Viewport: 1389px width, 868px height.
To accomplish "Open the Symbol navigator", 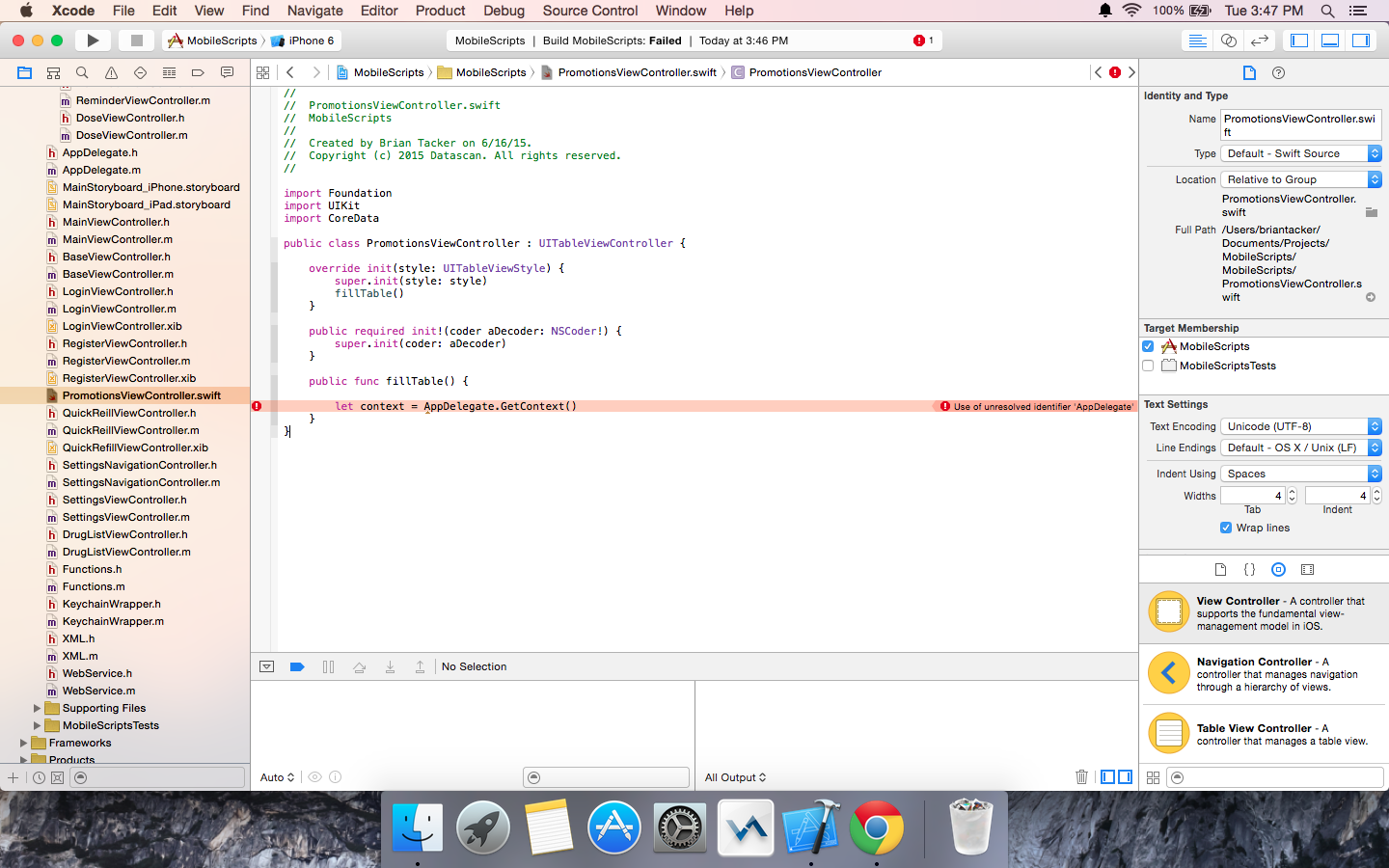I will coord(53,72).
